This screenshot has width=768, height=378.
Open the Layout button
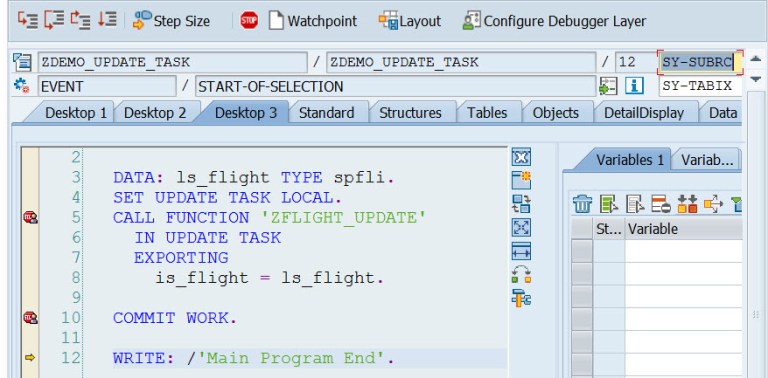[409, 21]
